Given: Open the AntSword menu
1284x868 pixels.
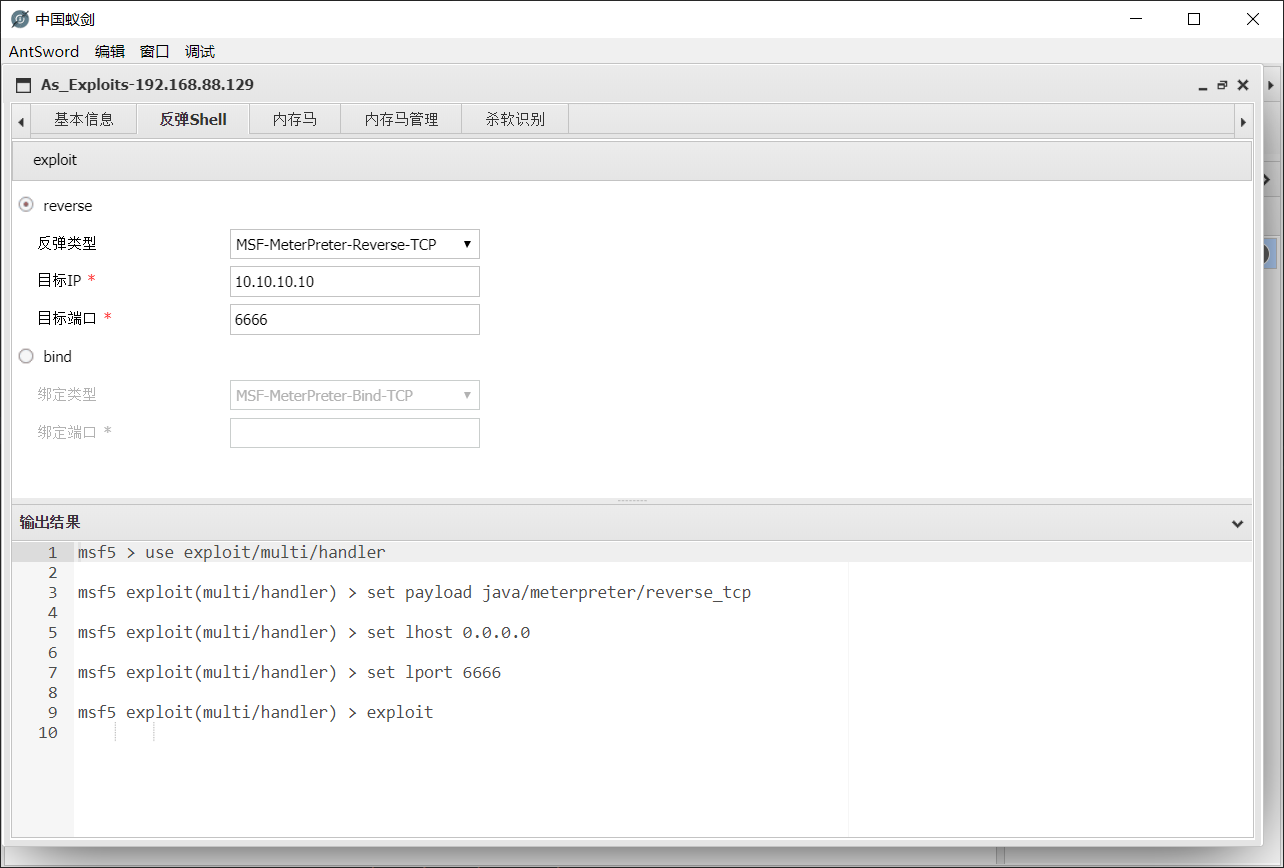Looking at the screenshot, I should [44, 52].
